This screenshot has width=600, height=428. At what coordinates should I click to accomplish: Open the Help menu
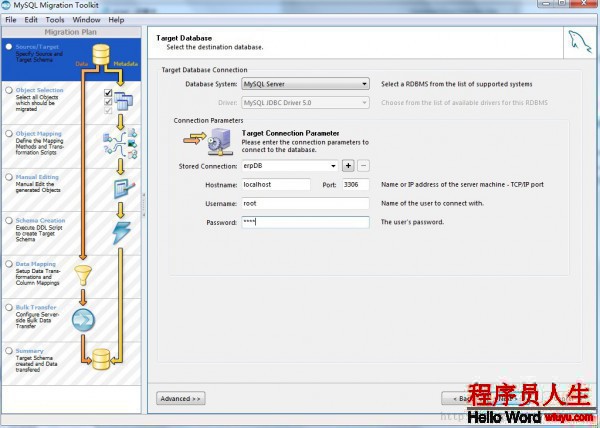click(116, 20)
